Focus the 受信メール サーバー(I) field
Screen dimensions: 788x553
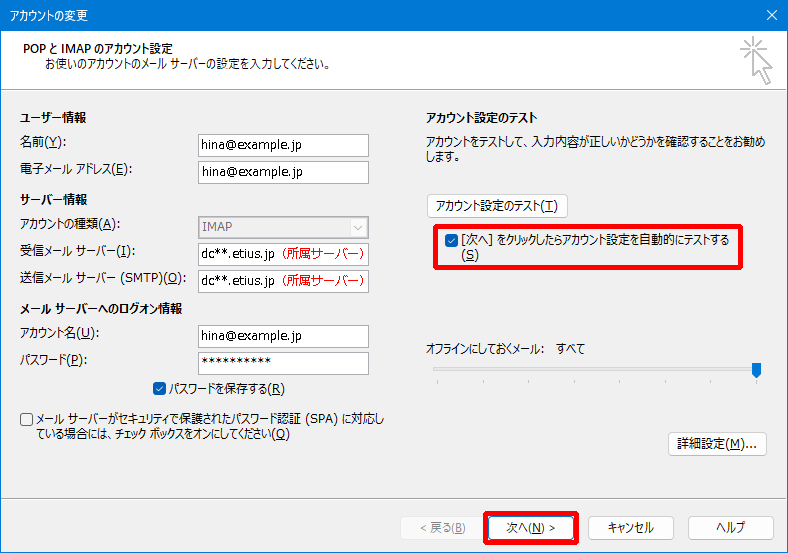pyautogui.click(x=283, y=254)
